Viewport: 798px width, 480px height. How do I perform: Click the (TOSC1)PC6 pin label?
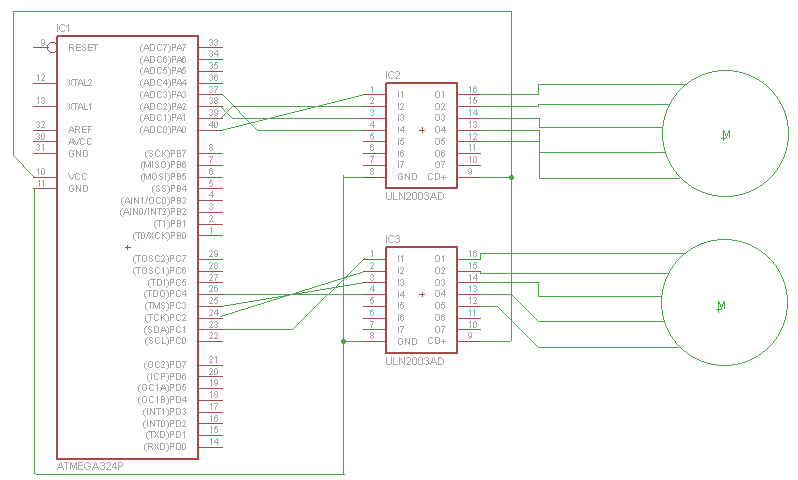(x=159, y=270)
